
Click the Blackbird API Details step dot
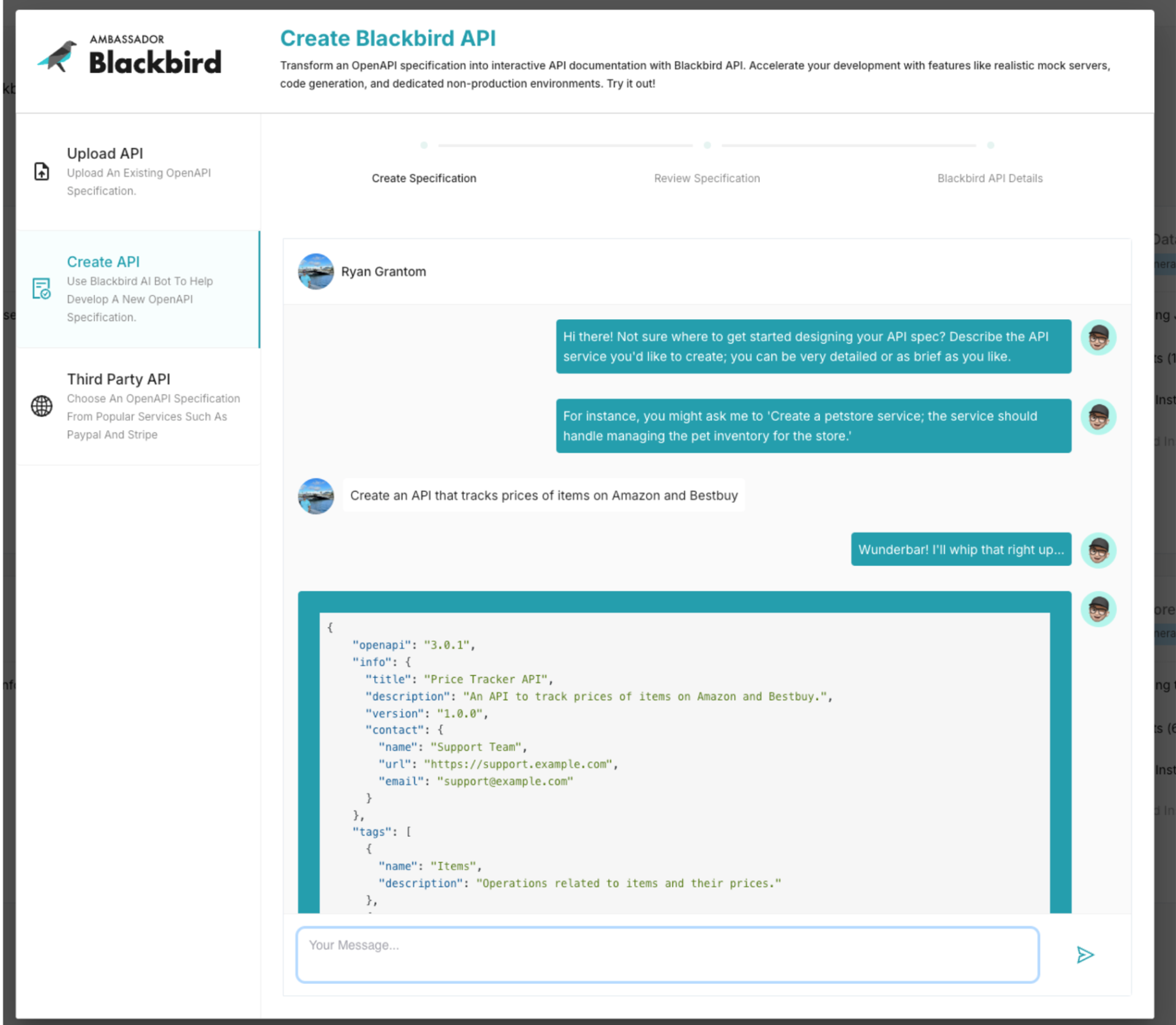(990, 145)
